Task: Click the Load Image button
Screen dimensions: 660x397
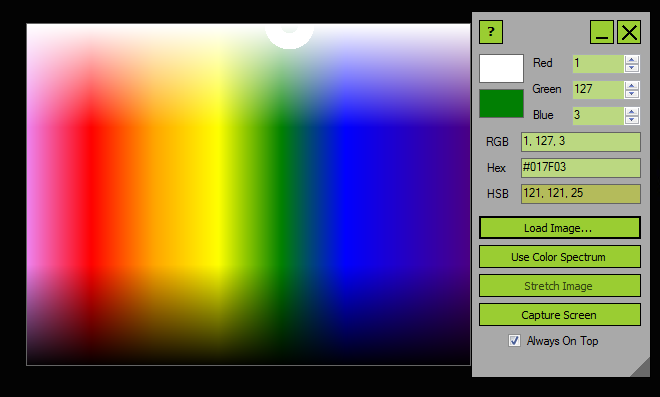Action: click(560, 228)
